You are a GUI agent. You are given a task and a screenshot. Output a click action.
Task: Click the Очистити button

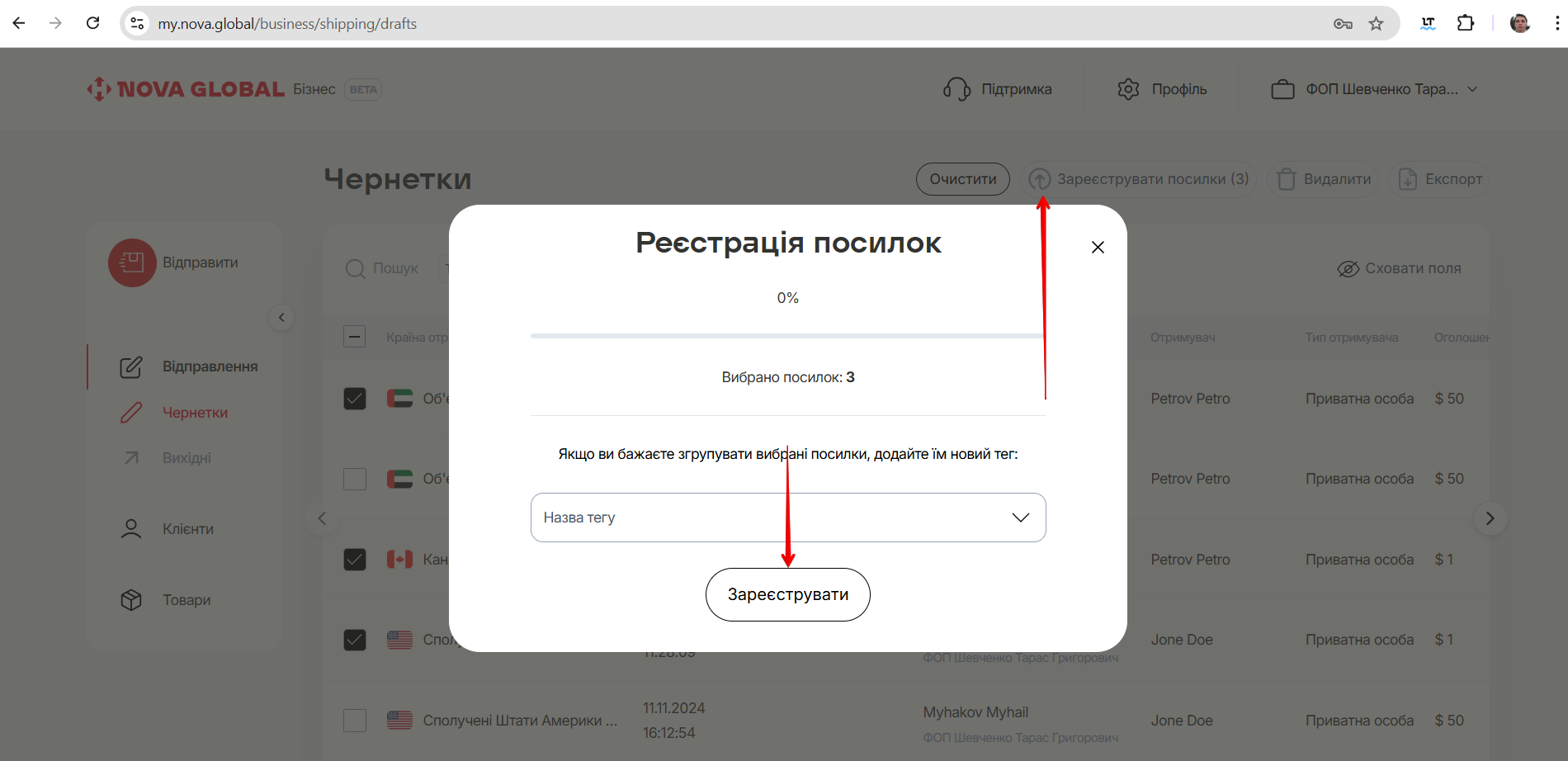pyautogui.click(x=962, y=179)
